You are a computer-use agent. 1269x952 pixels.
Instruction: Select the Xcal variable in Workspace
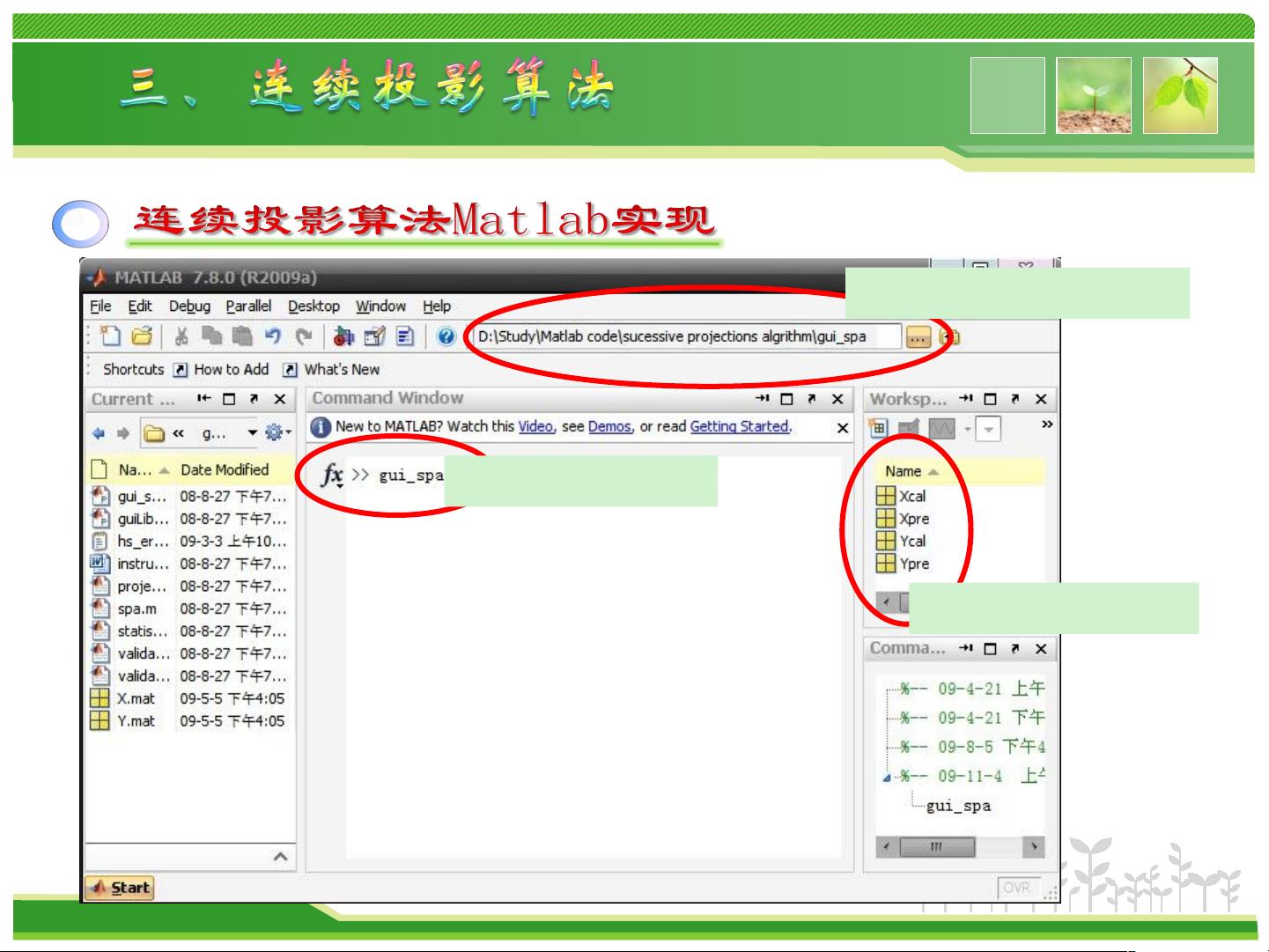coord(911,496)
